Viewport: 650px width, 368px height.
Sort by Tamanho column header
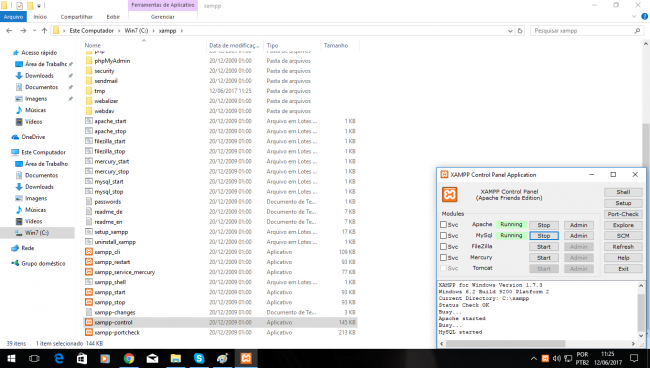339,46
